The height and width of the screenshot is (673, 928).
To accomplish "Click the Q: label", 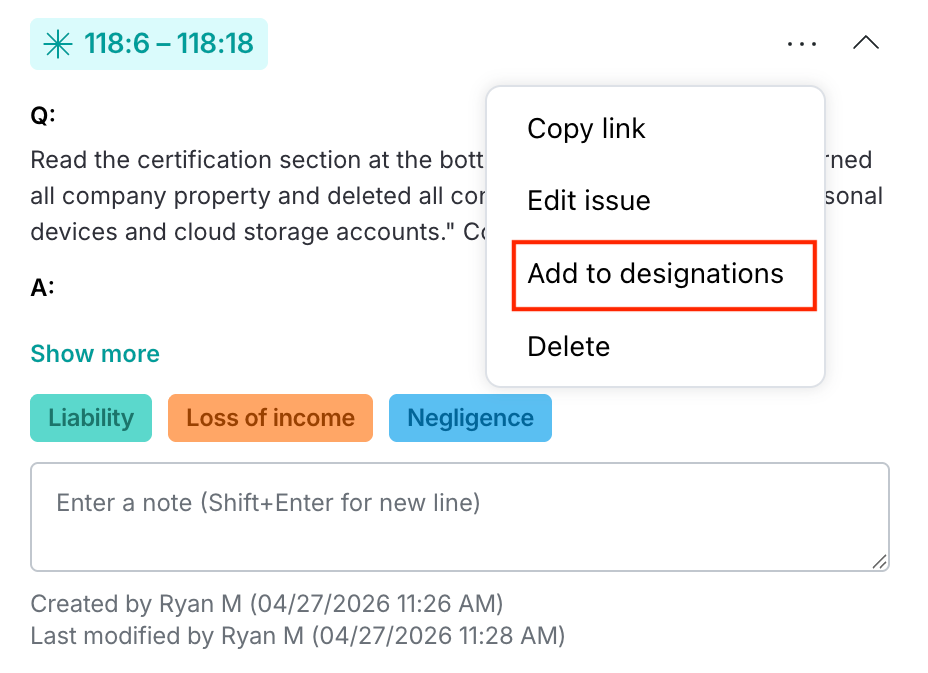I will click(43, 114).
